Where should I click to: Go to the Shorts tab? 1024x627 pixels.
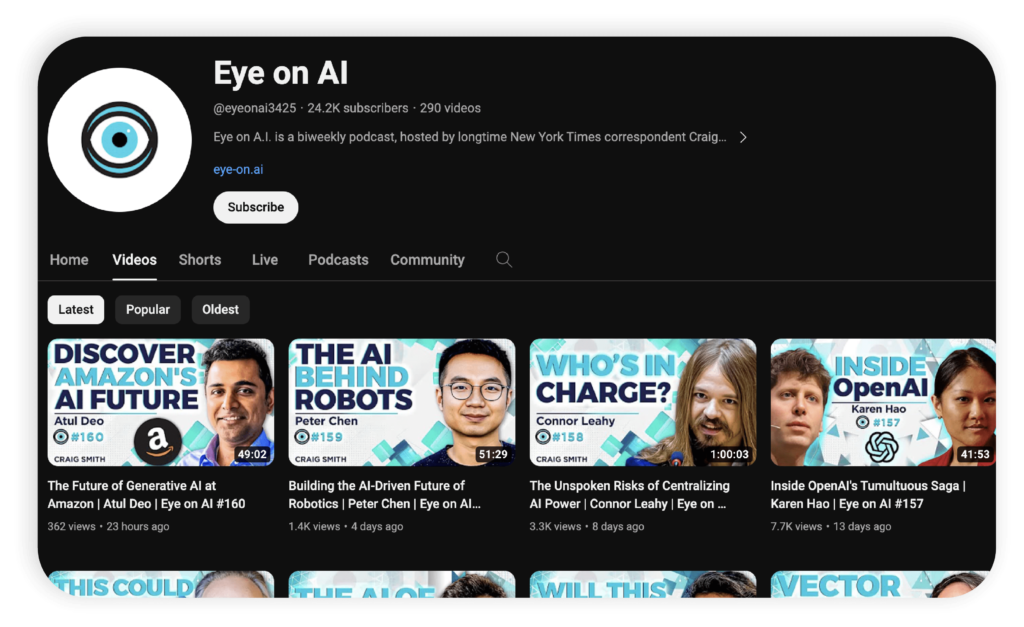tap(200, 260)
